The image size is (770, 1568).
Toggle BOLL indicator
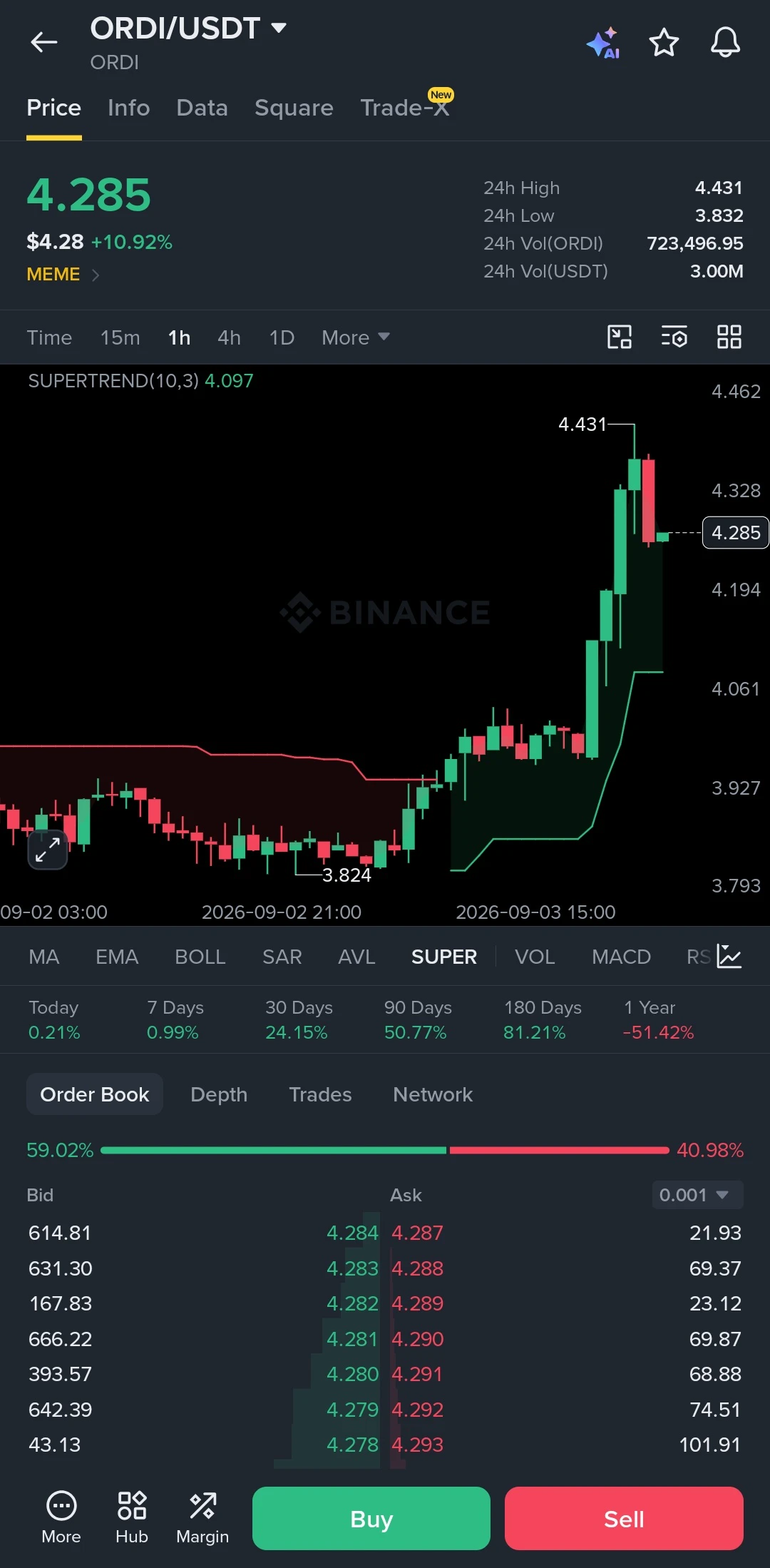pos(200,957)
